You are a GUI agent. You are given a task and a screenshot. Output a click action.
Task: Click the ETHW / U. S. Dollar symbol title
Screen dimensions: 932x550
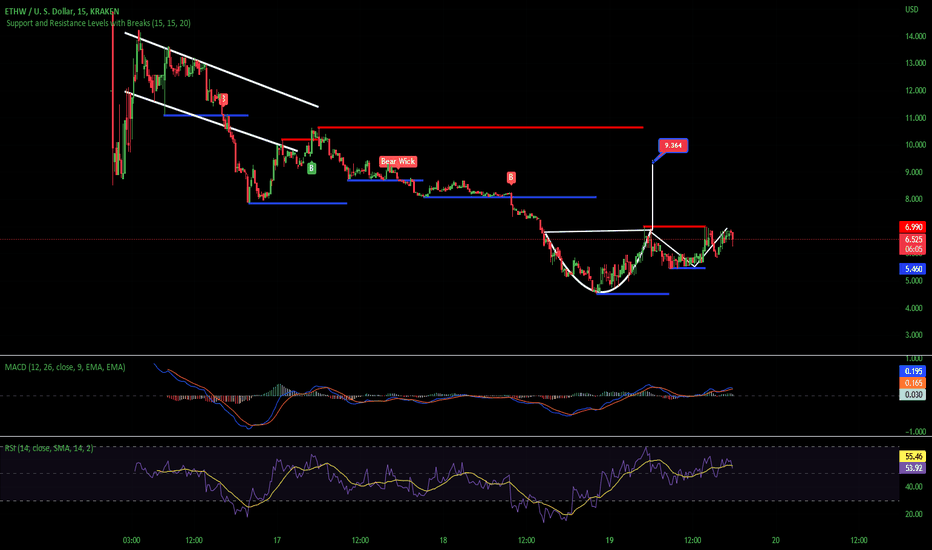62,11
